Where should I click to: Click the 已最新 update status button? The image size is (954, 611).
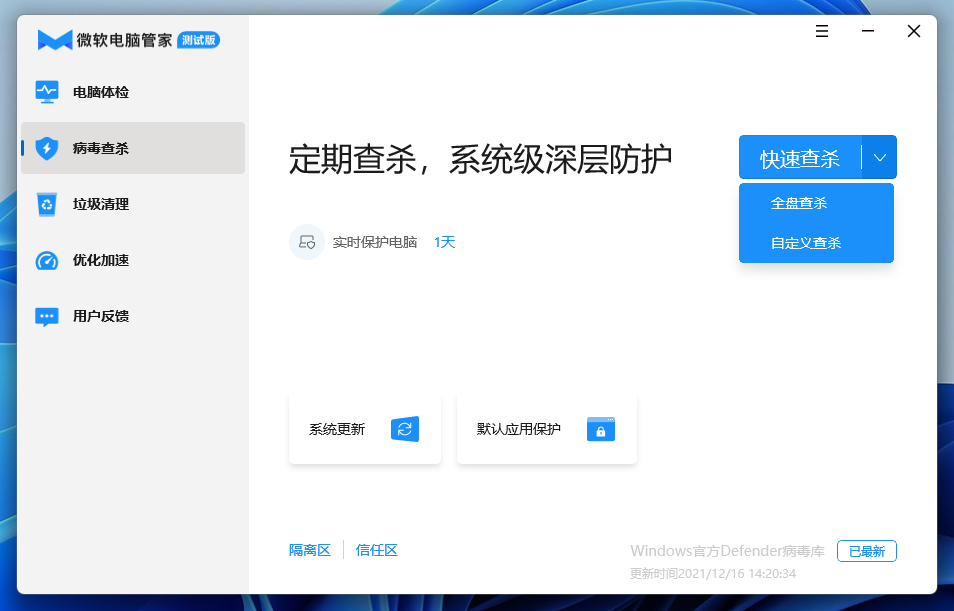point(866,551)
